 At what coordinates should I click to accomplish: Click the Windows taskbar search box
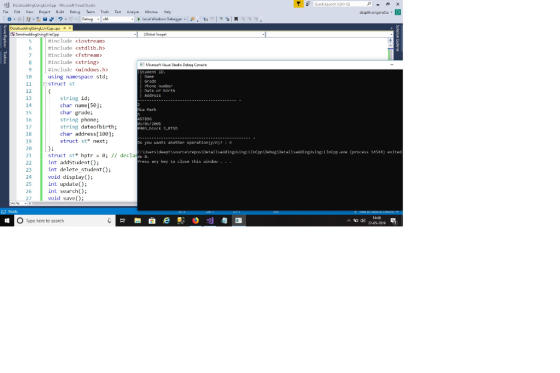pyautogui.click(x=64, y=221)
